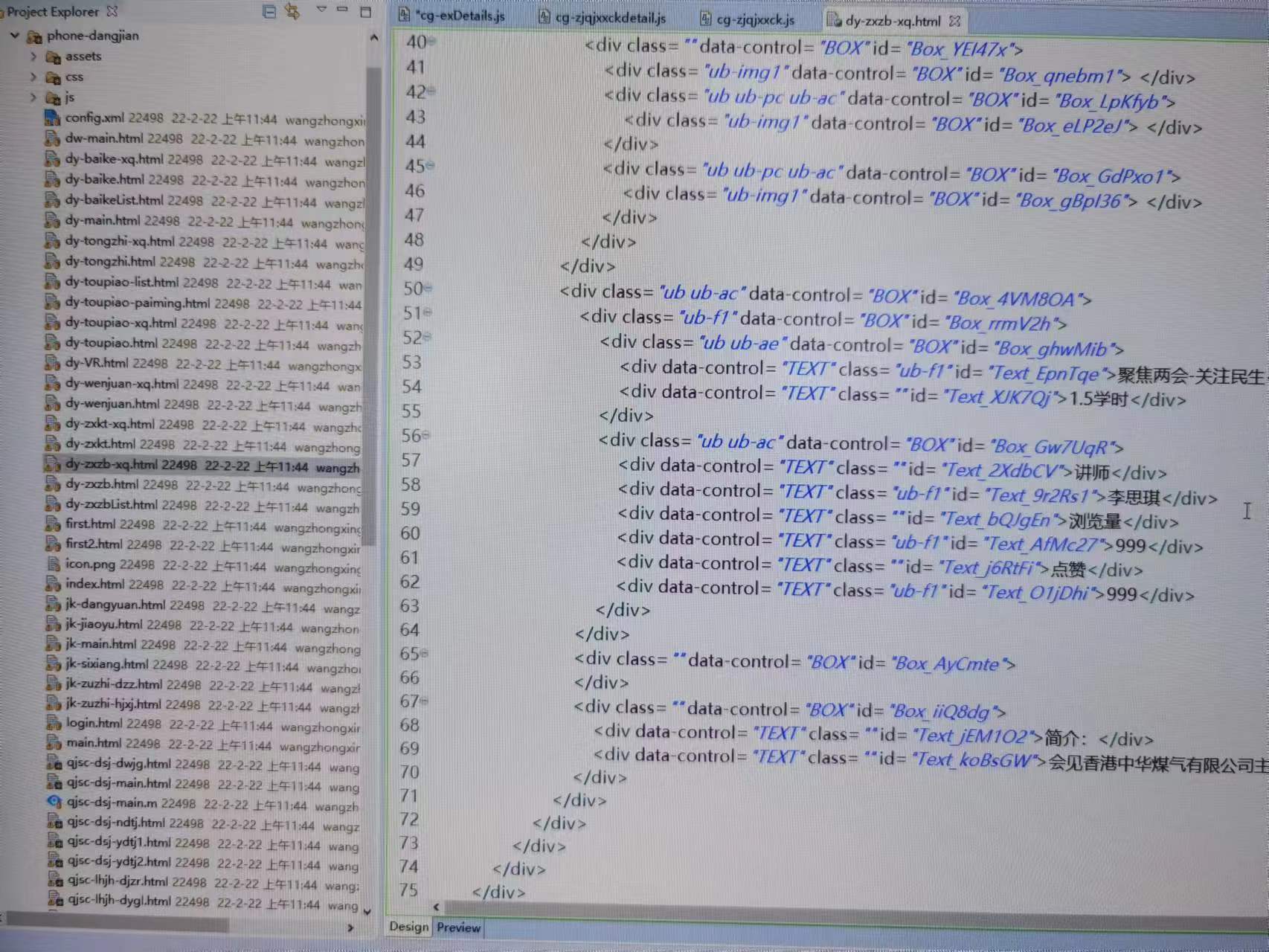The width and height of the screenshot is (1269, 952).
Task: Toggle Link with Editor in Project Explorer
Action: [292, 11]
